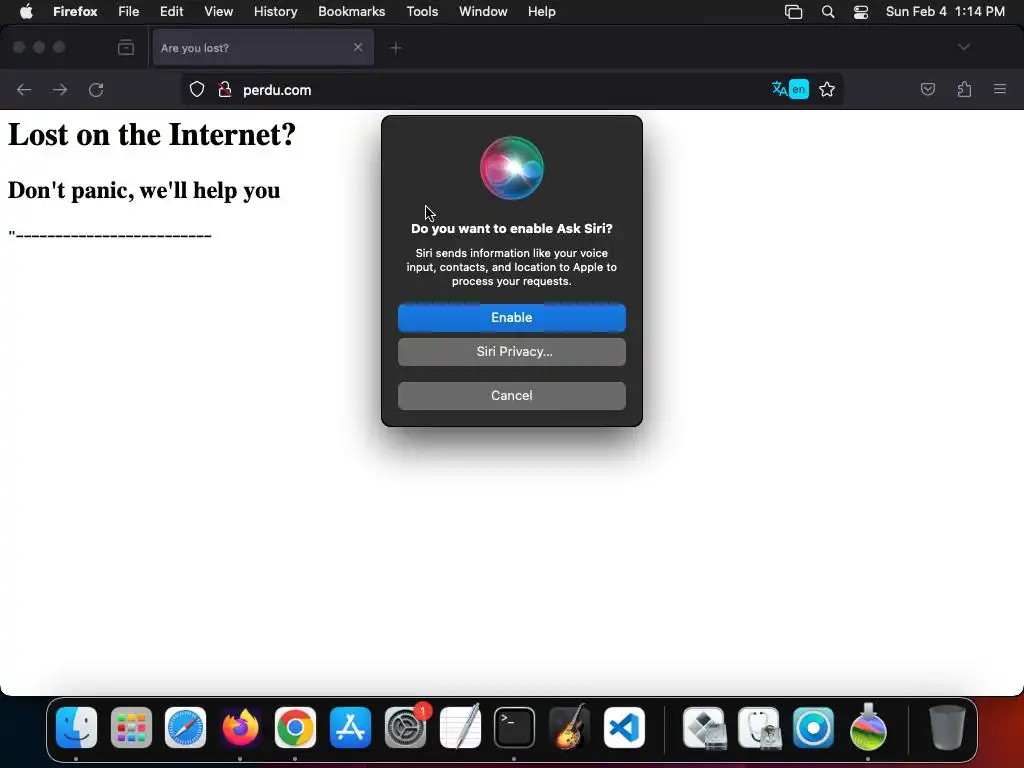Click the insecure connection padlock icon
Image resolution: width=1024 pixels, height=768 pixels.
pyautogui.click(x=225, y=89)
